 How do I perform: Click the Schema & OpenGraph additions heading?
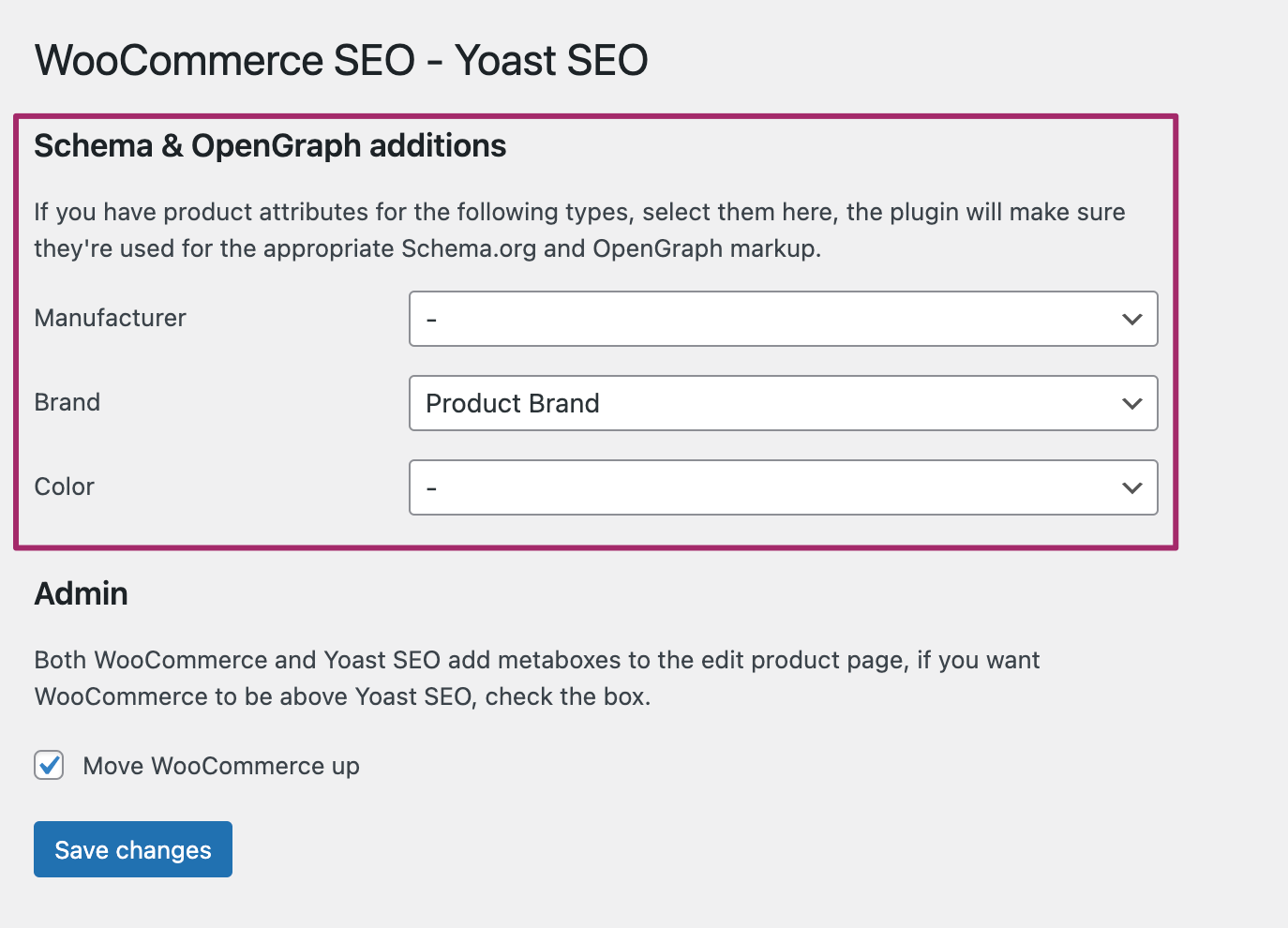270,146
